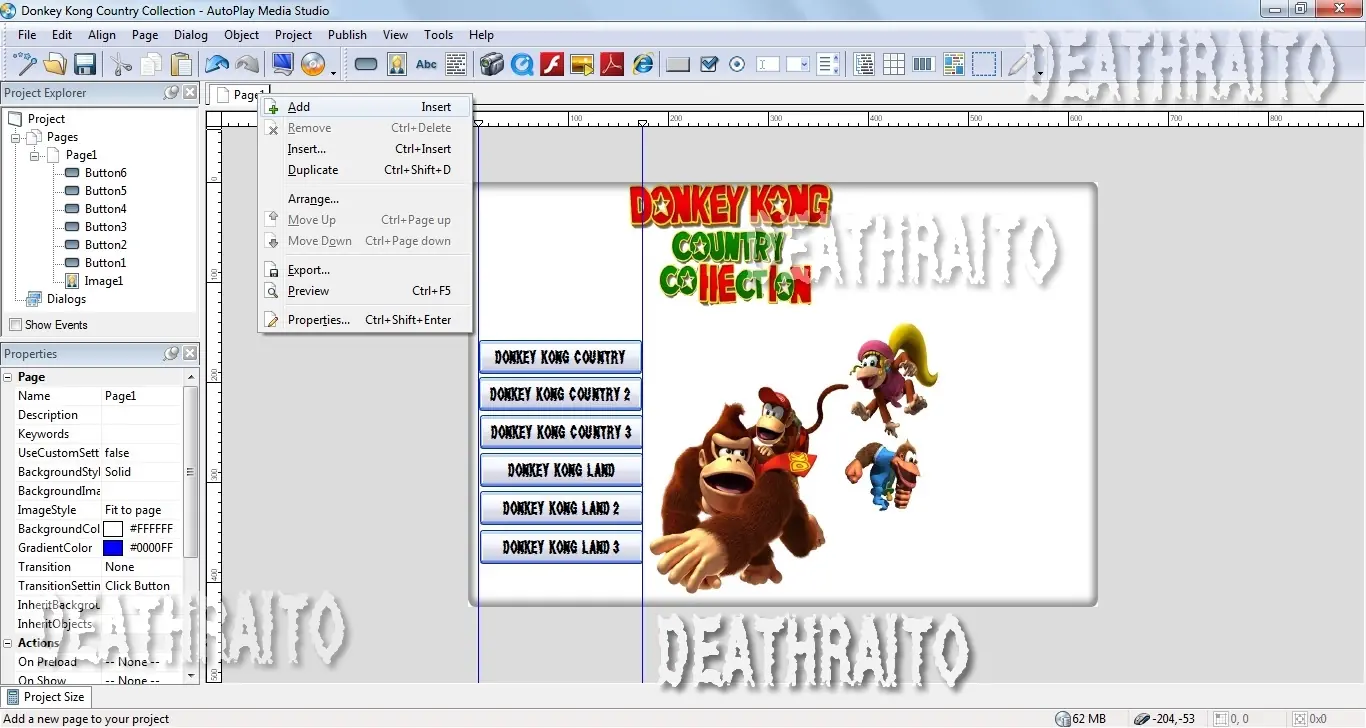Collapse the Page1 node in Project Explorer
The width and height of the screenshot is (1366, 728).
click(35, 155)
